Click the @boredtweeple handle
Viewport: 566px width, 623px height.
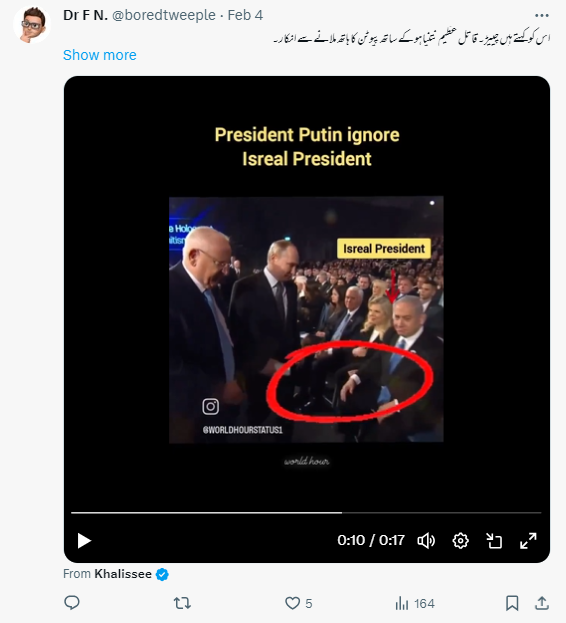click(164, 15)
